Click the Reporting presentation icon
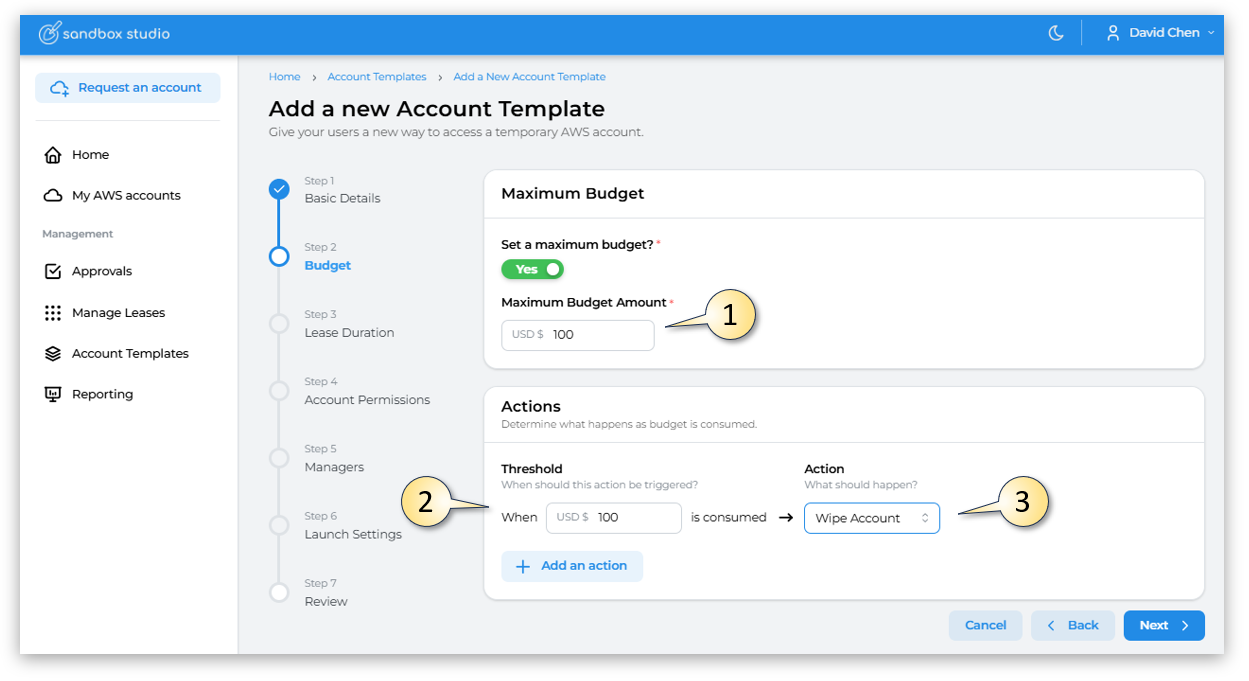Screen dimensions: 1249x681 coord(53,395)
